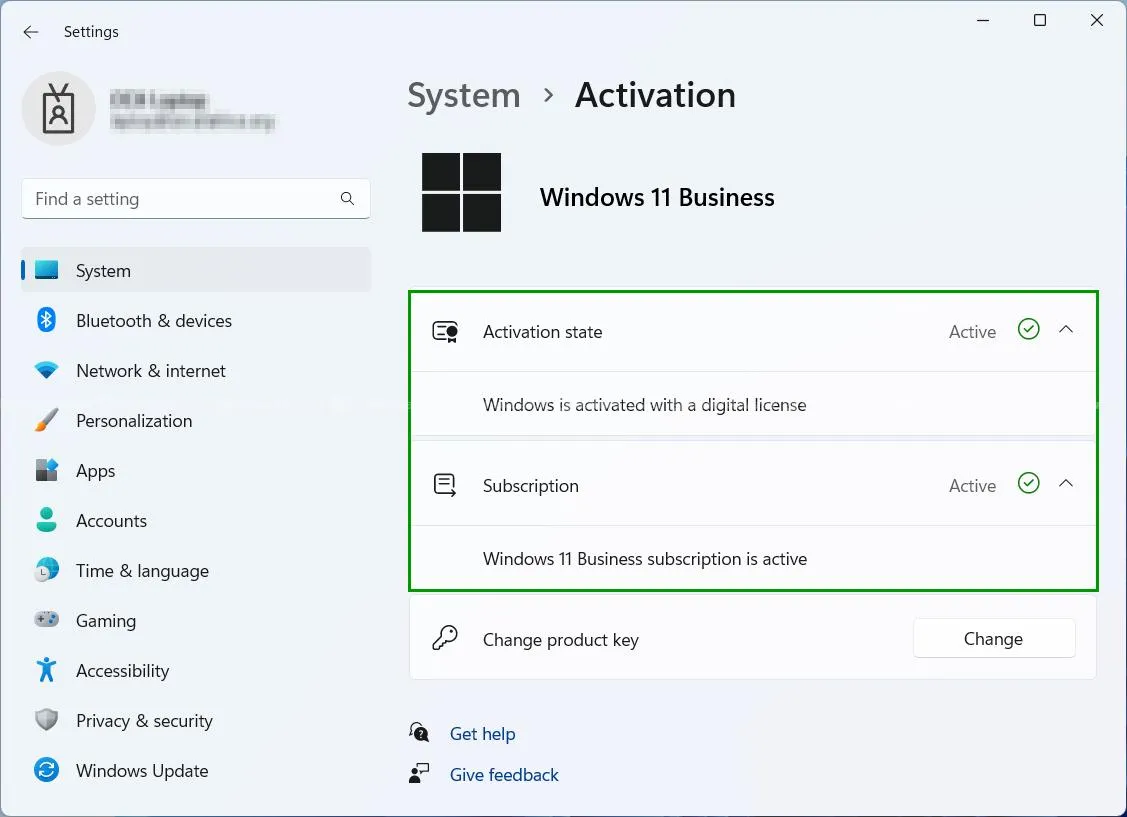Open the Get help link
Viewport: 1127px width, 817px height.
click(x=482, y=734)
